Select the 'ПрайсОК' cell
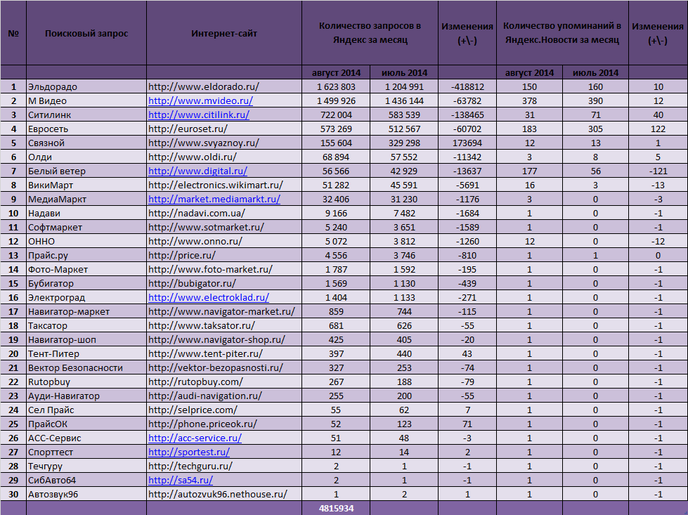 coord(86,424)
